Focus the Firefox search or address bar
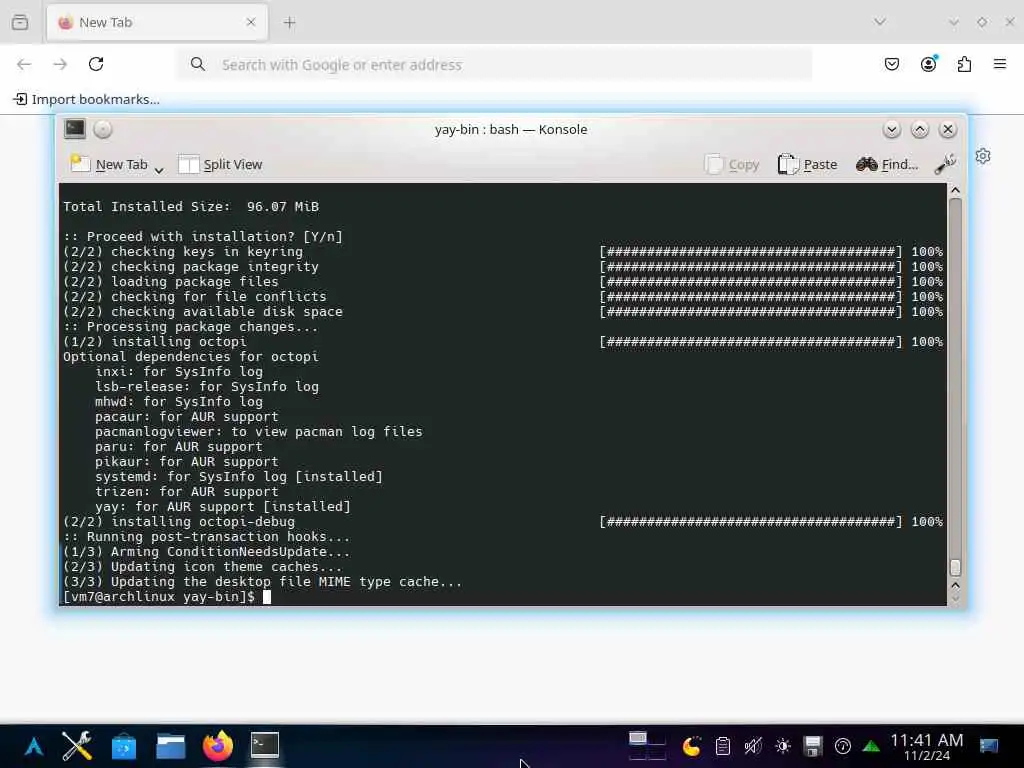The height and width of the screenshot is (768, 1024). point(495,65)
